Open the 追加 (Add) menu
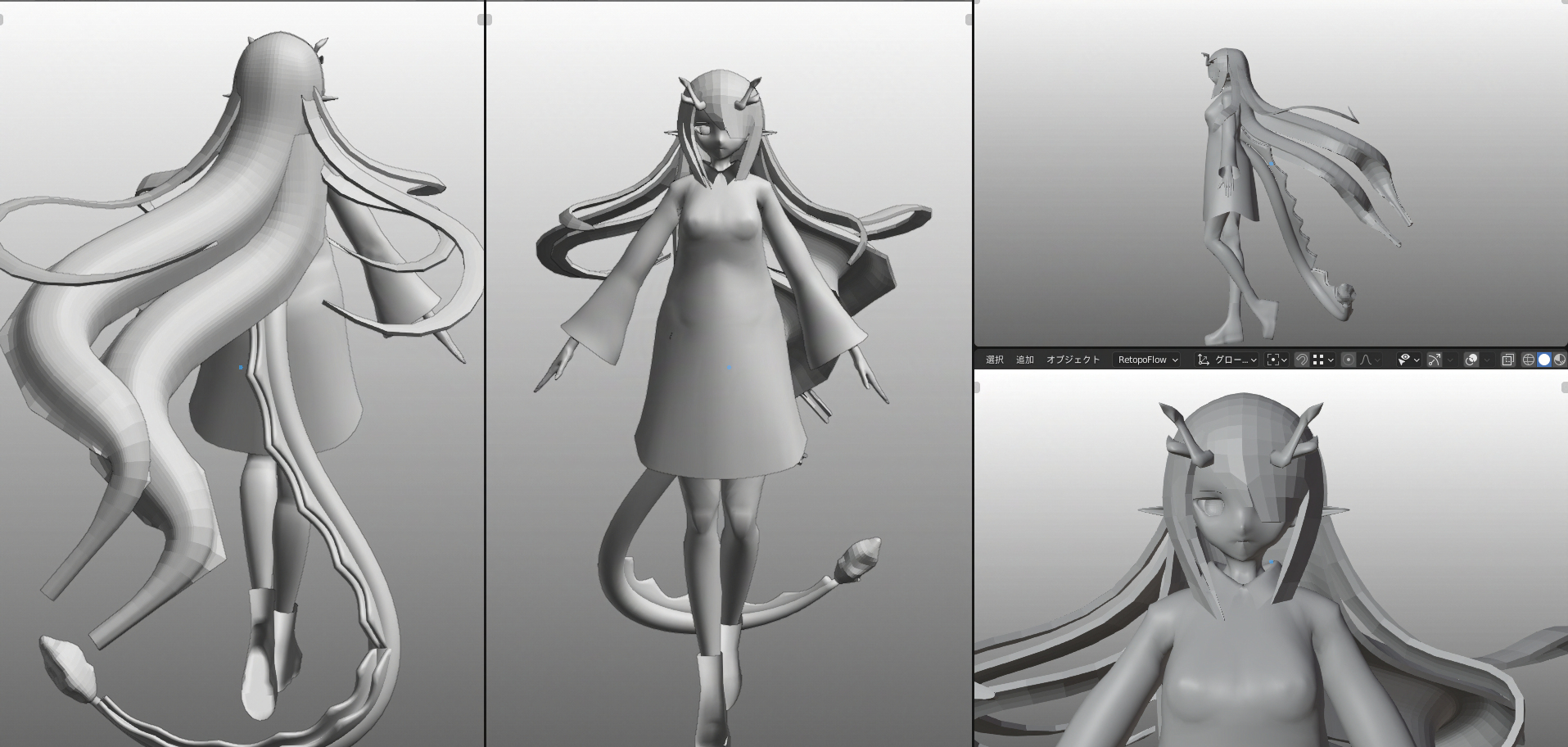Image resolution: width=1568 pixels, height=747 pixels. (1024, 360)
